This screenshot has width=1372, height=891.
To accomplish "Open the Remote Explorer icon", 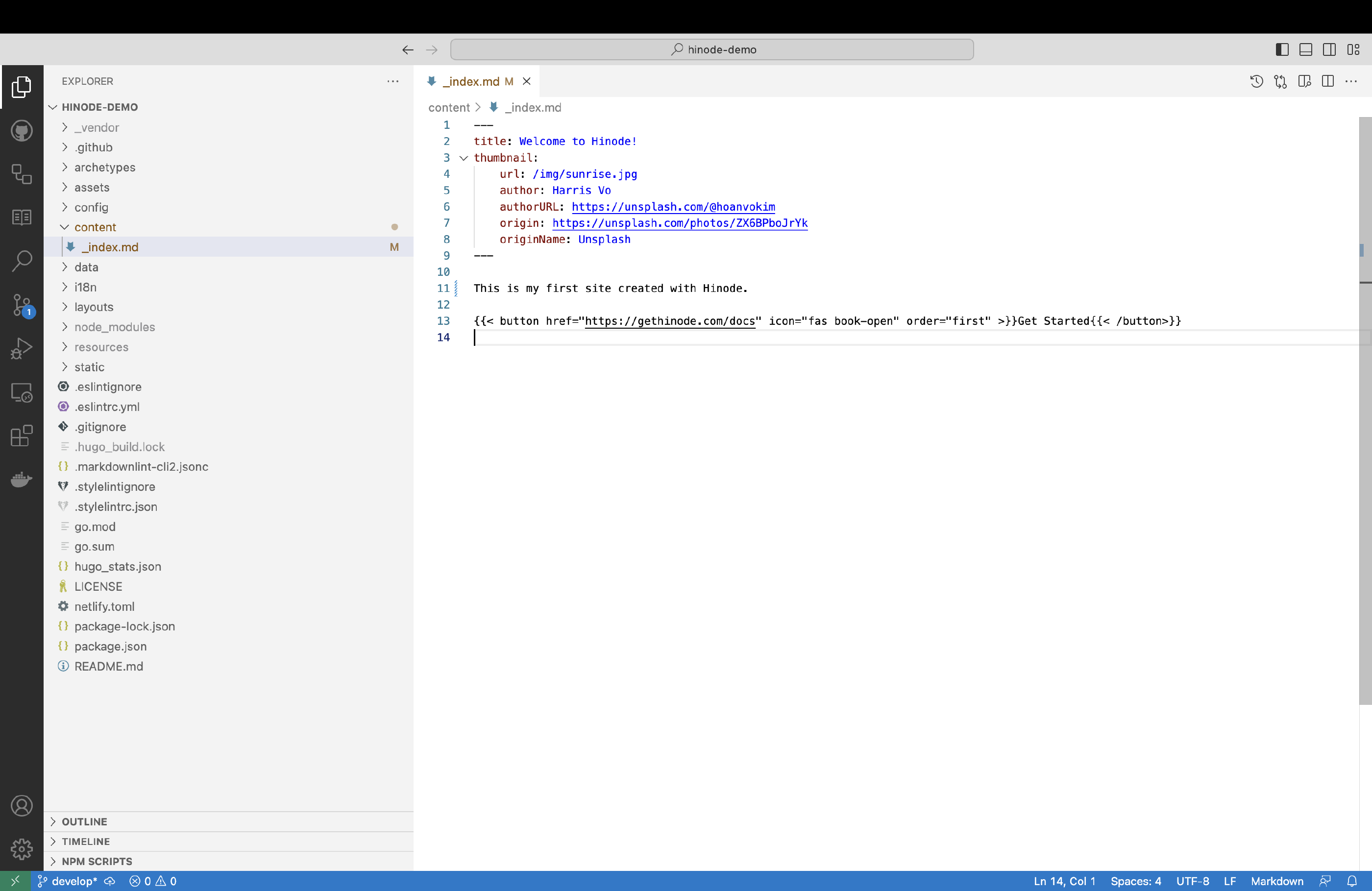I will click(x=22, y=392).
